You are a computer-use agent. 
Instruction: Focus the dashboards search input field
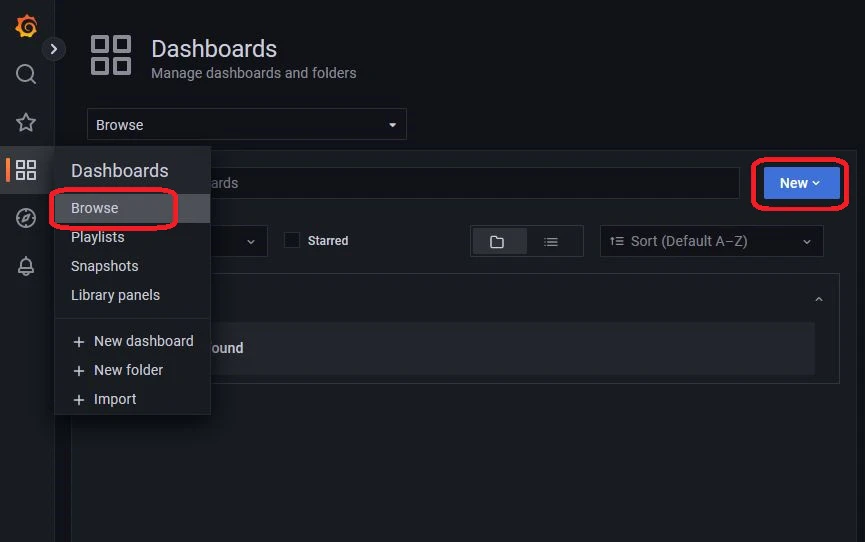click(474, 183)
